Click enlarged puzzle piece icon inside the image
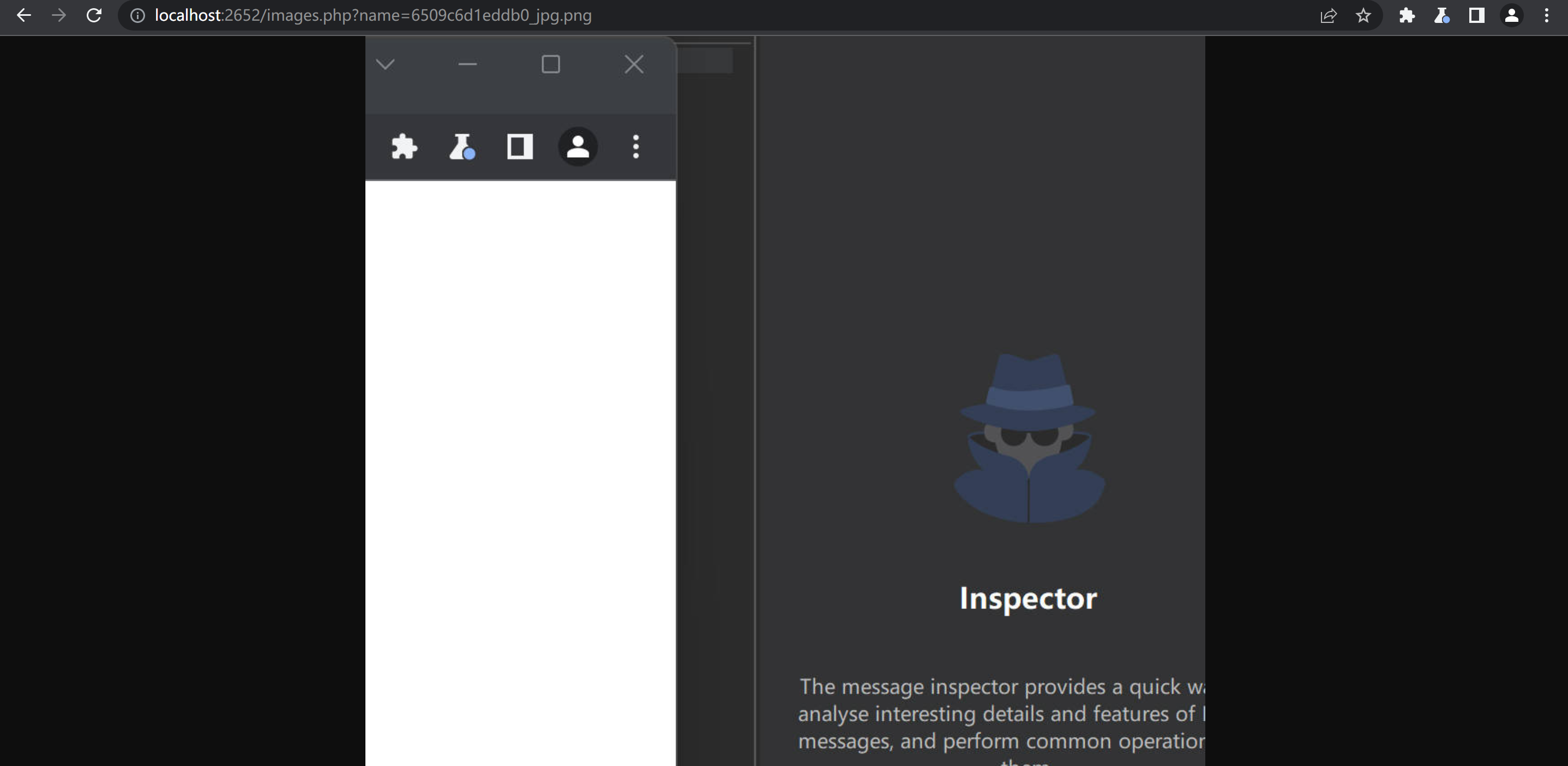 pos(404,147)
